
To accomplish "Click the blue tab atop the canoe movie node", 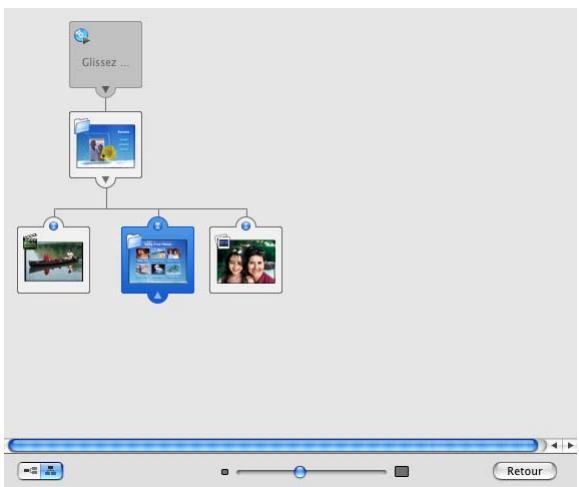I will (x=54, y=226).
